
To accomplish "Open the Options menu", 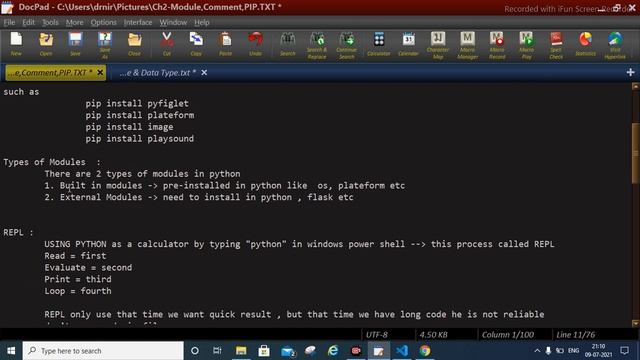I will pyautogui.click(x=103, y=22).
